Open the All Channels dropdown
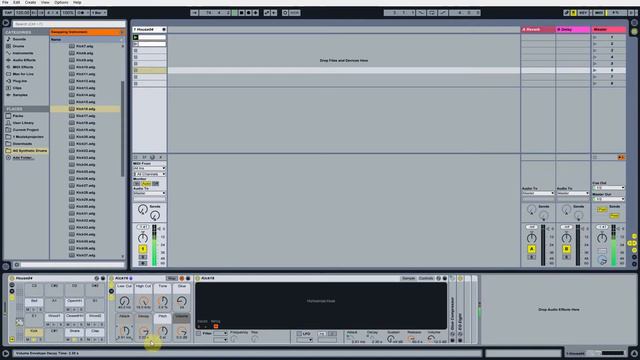This screenshot has width=640, height=360. 149,174
